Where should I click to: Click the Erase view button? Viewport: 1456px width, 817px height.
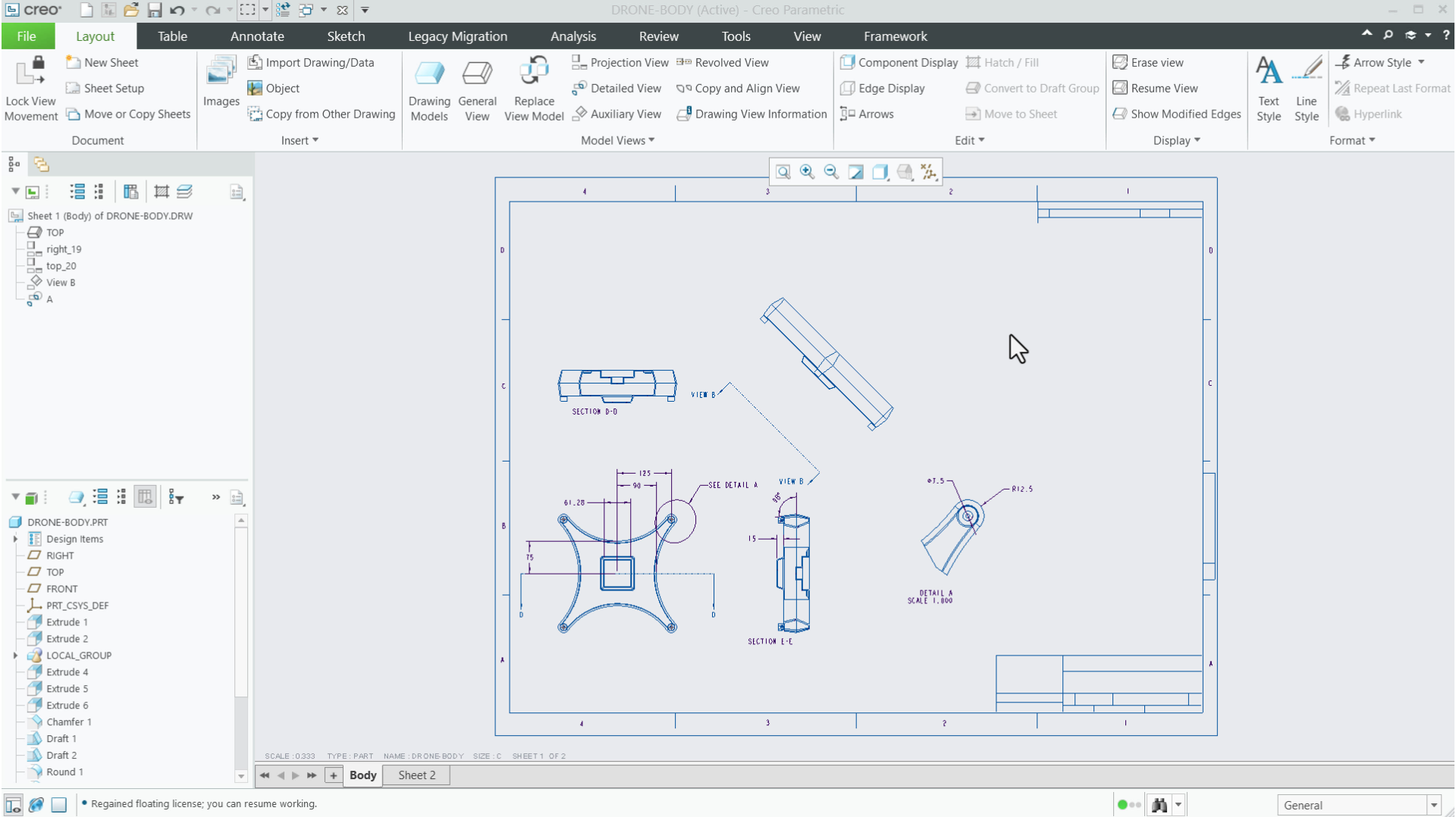(x=1148, y=62)
